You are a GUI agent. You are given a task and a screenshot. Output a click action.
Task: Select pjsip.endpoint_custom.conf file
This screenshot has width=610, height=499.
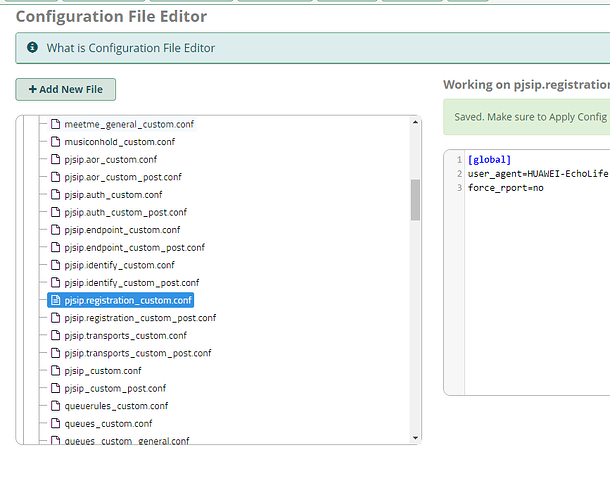click(122, 230)
